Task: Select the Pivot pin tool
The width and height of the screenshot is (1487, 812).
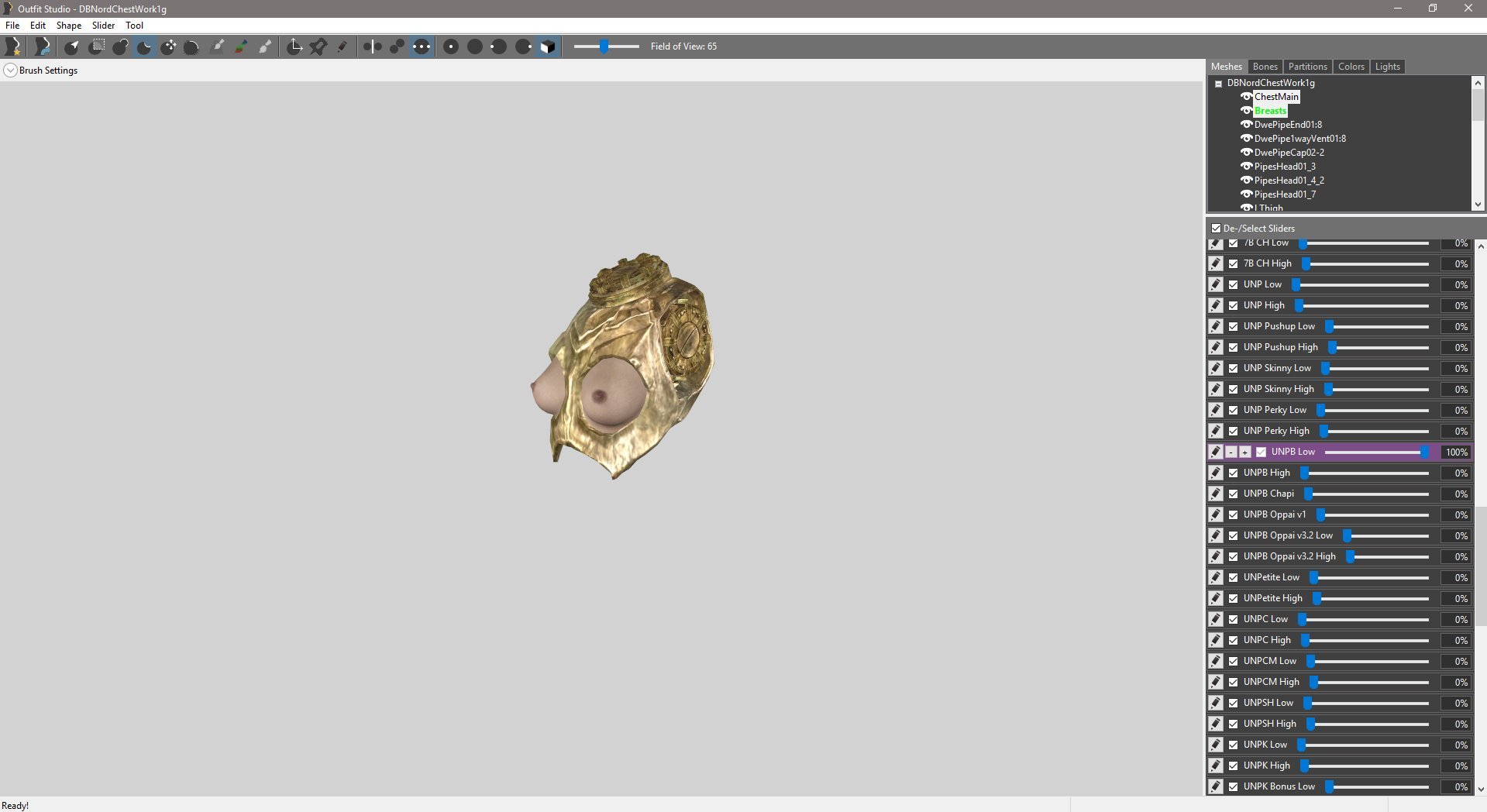Action: 318,47
